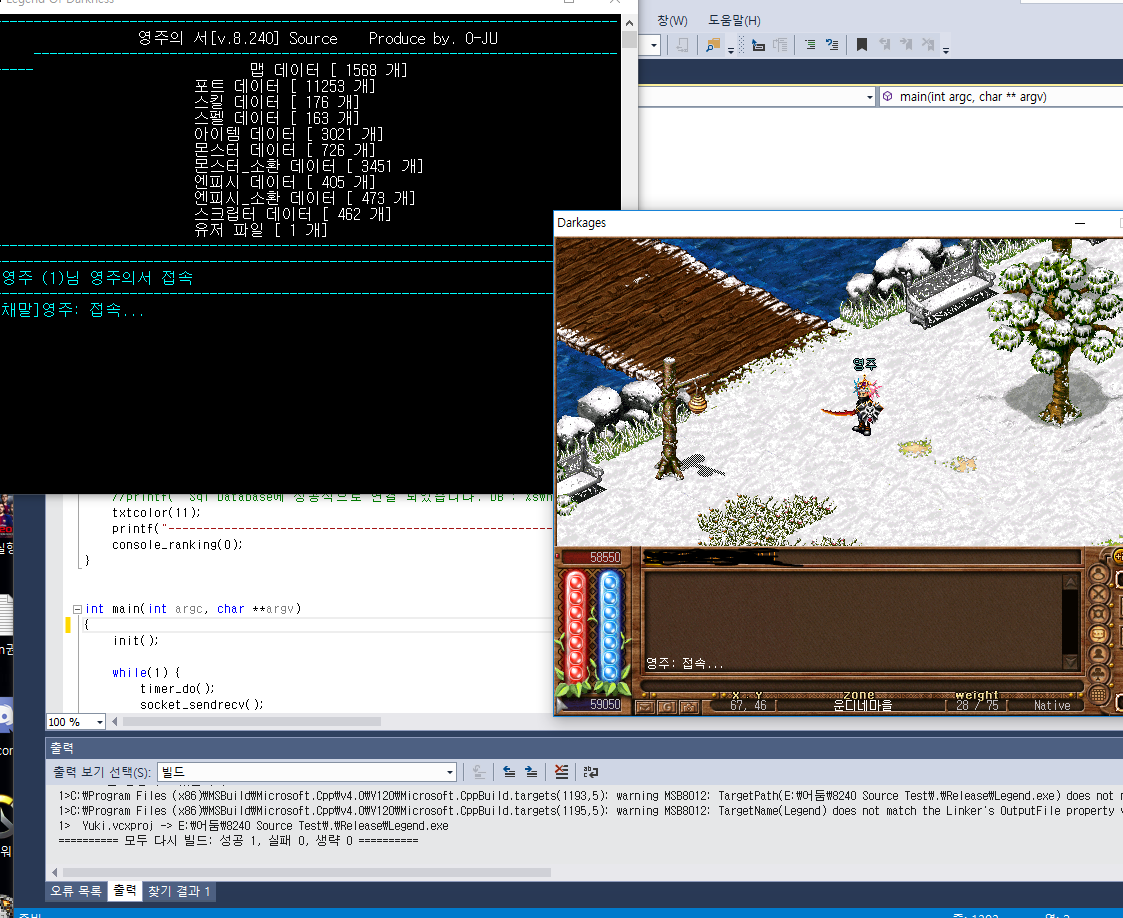Expand the first toolbar overflow options arrow
This screenshot has height=918, width=1123.
(x=731, y=50)
